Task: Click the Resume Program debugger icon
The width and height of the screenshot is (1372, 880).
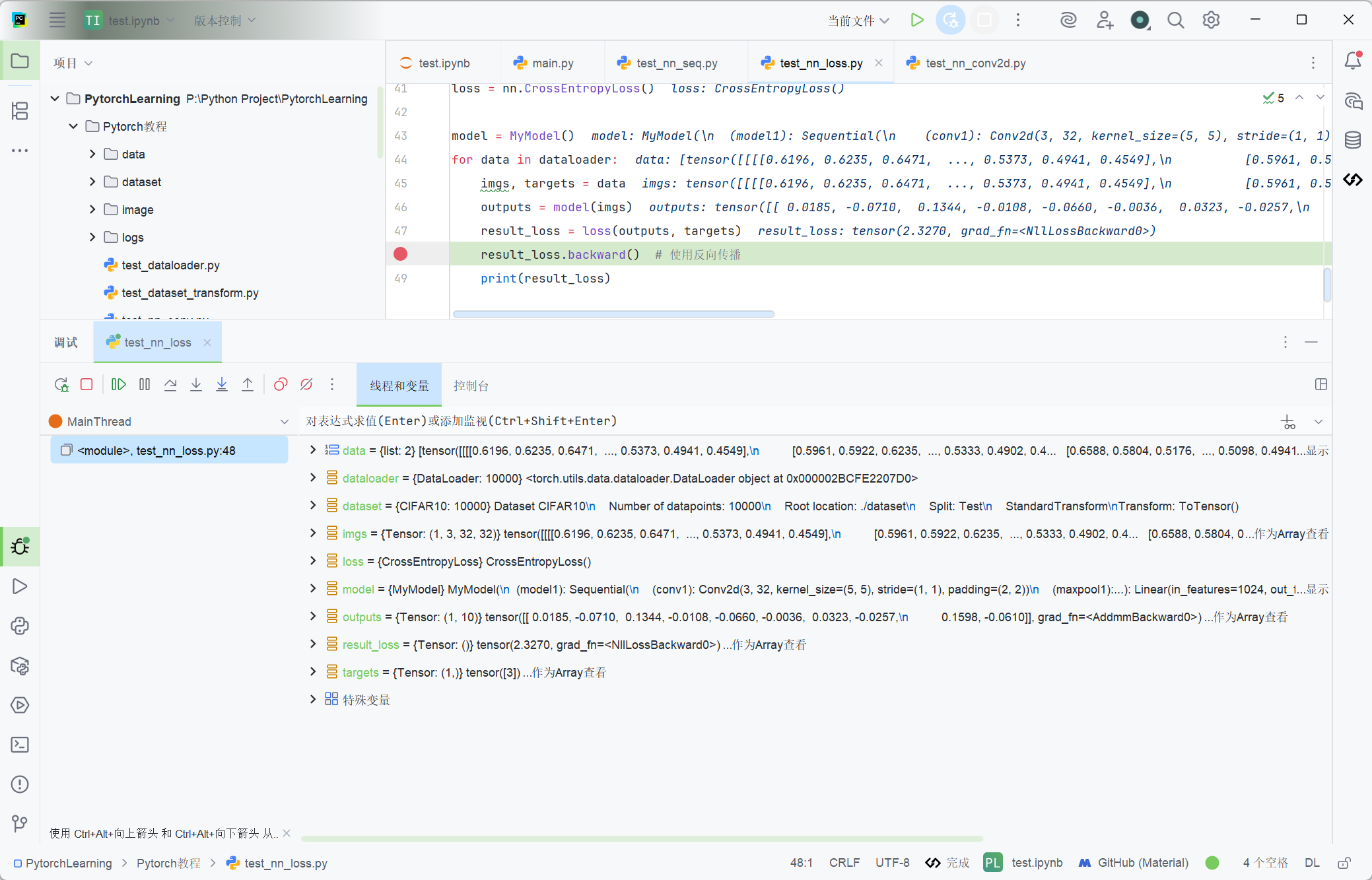Action: tap(119, 385)
